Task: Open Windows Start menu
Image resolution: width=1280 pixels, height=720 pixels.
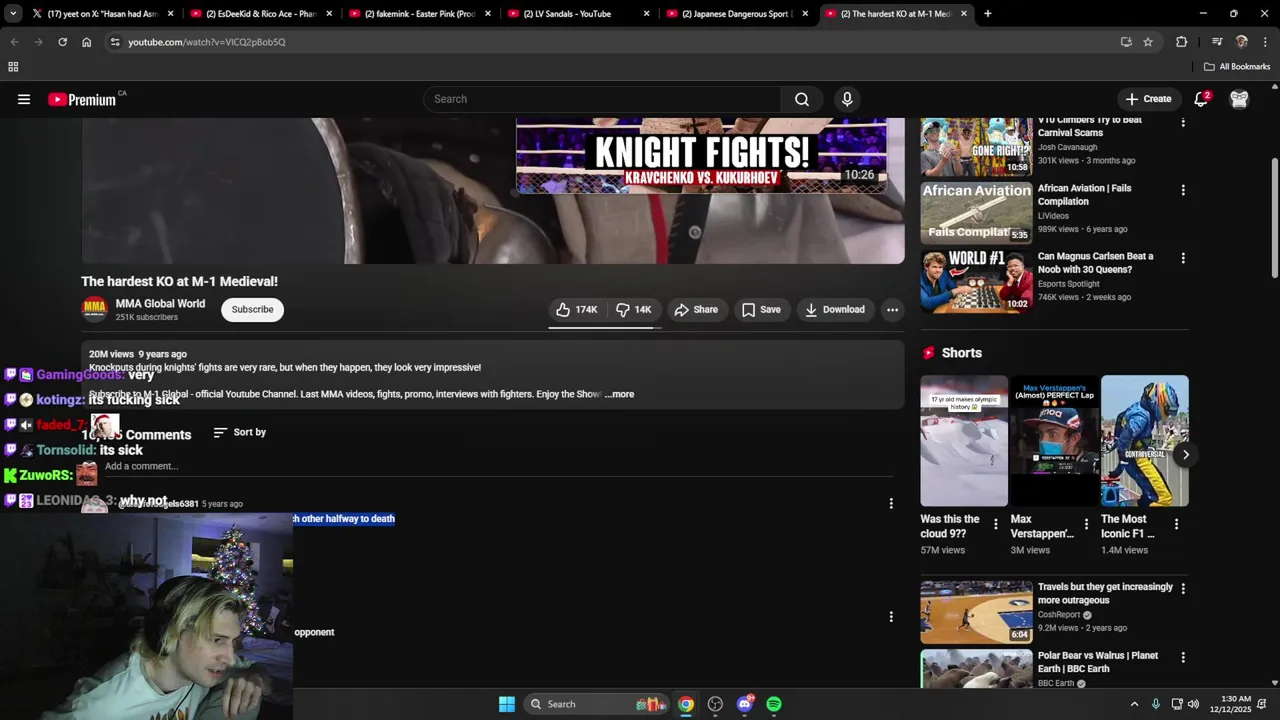Action: 507,704
